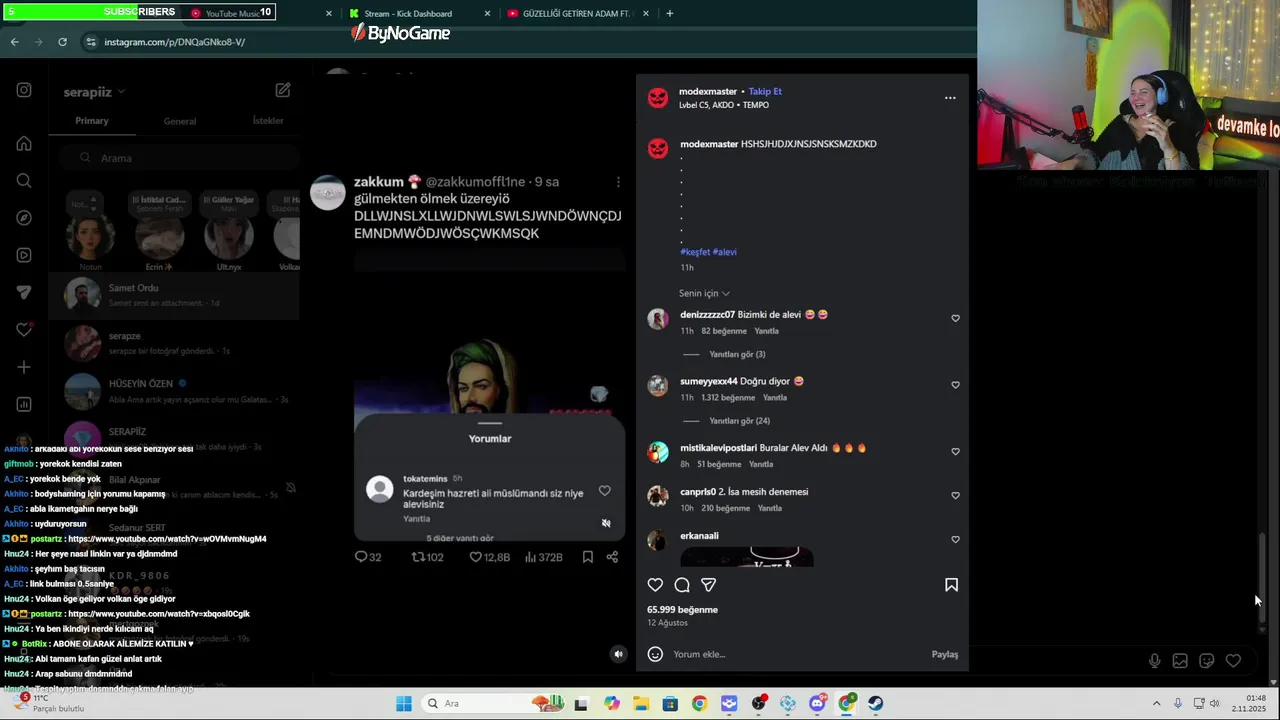Image resolution: width=1280 pixels, height=720 pixels.
Task: Open the Notifications heart icon in the sidebar
Action: pos(24,330)
